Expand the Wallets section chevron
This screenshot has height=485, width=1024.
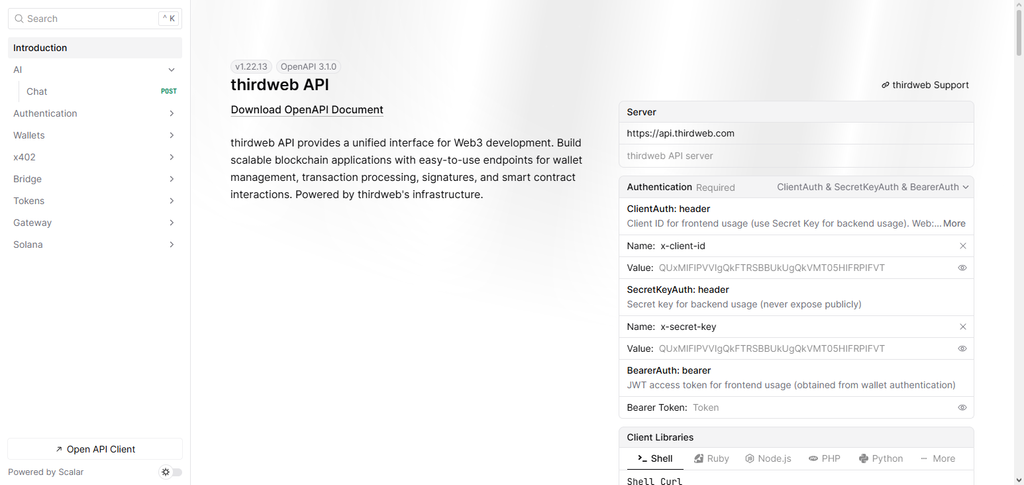pos(171,135)
